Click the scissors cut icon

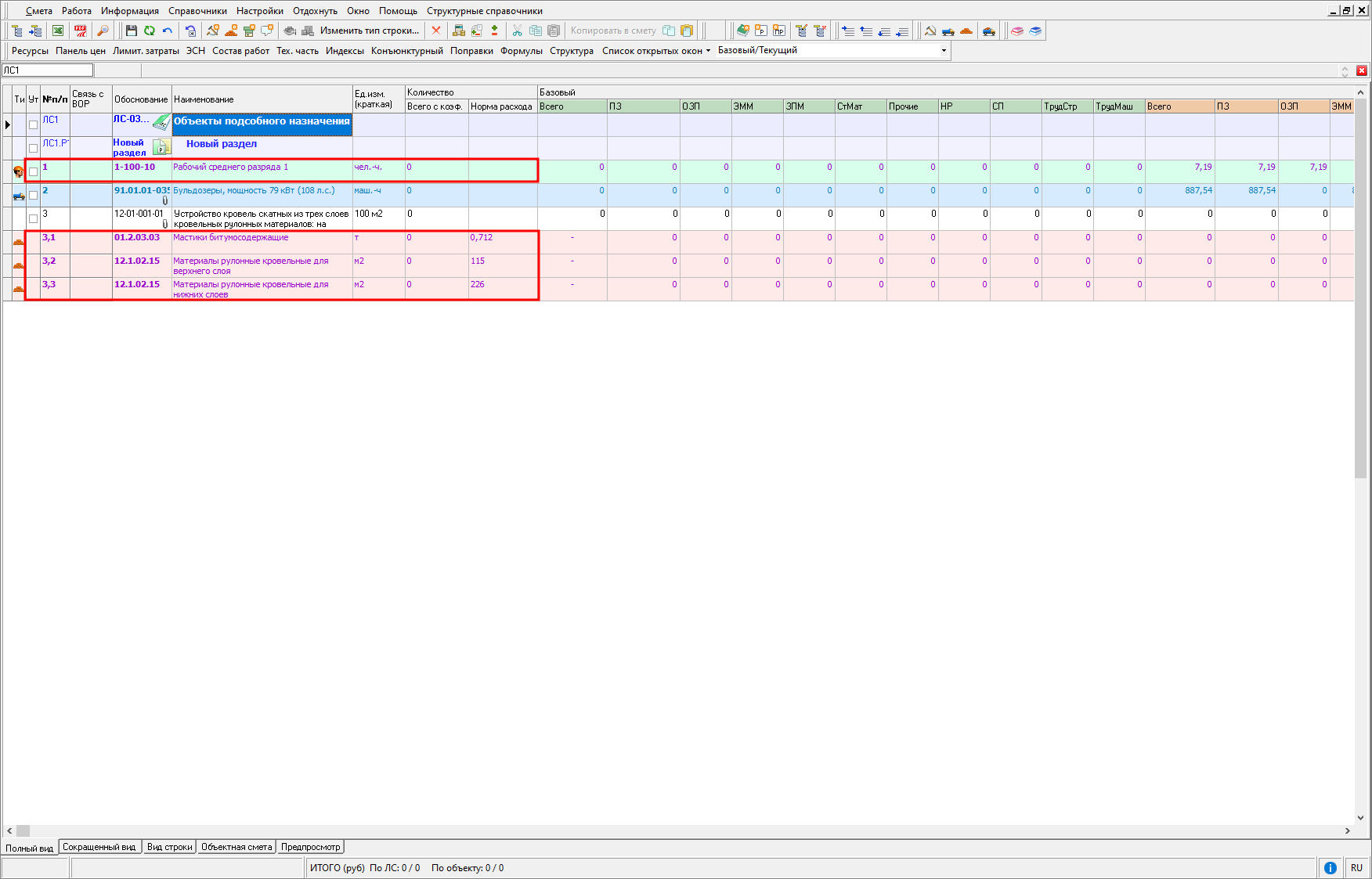coord(517,31)
